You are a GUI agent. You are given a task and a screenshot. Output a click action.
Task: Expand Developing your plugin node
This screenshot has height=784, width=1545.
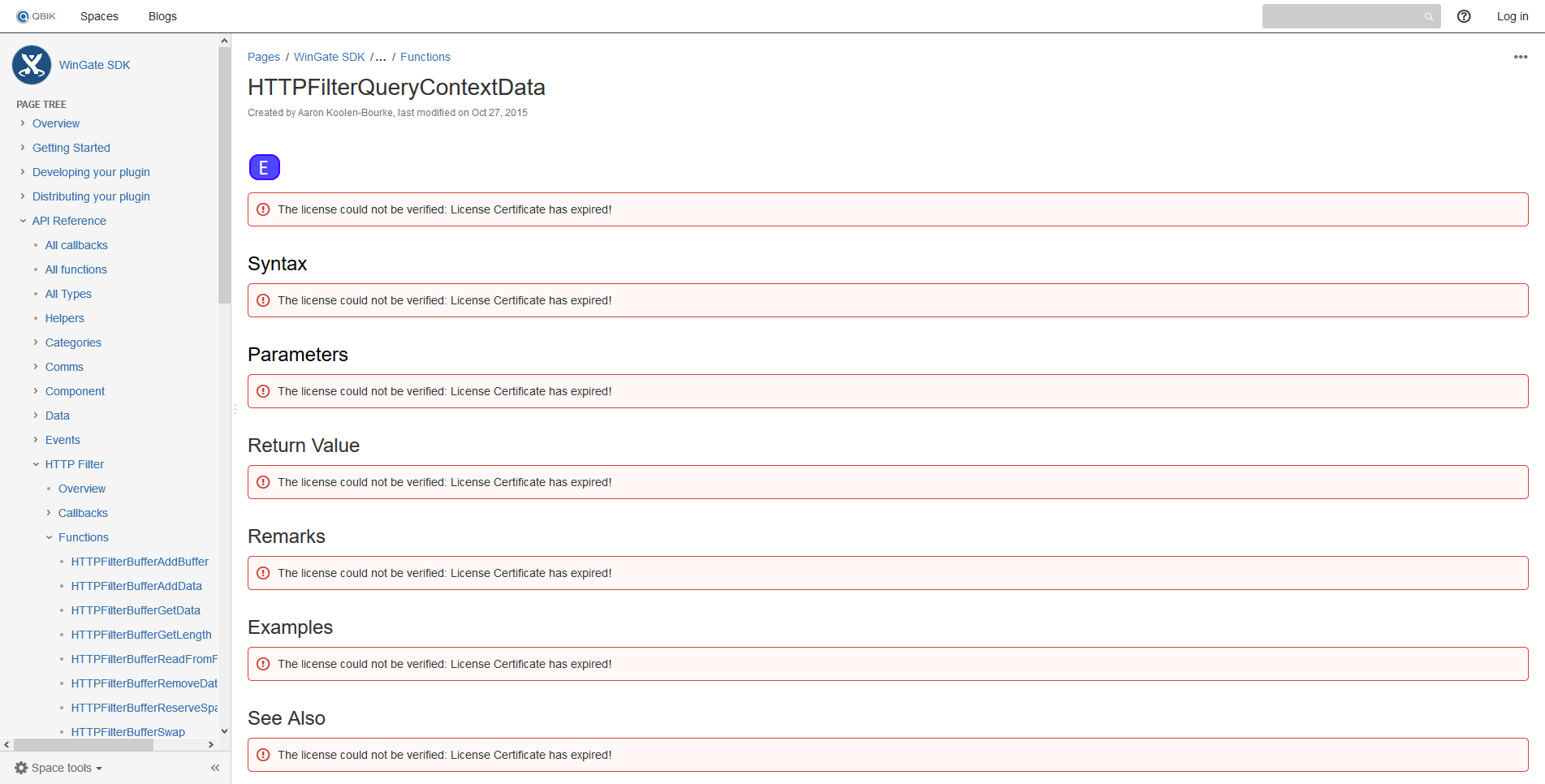click(23, 172)
